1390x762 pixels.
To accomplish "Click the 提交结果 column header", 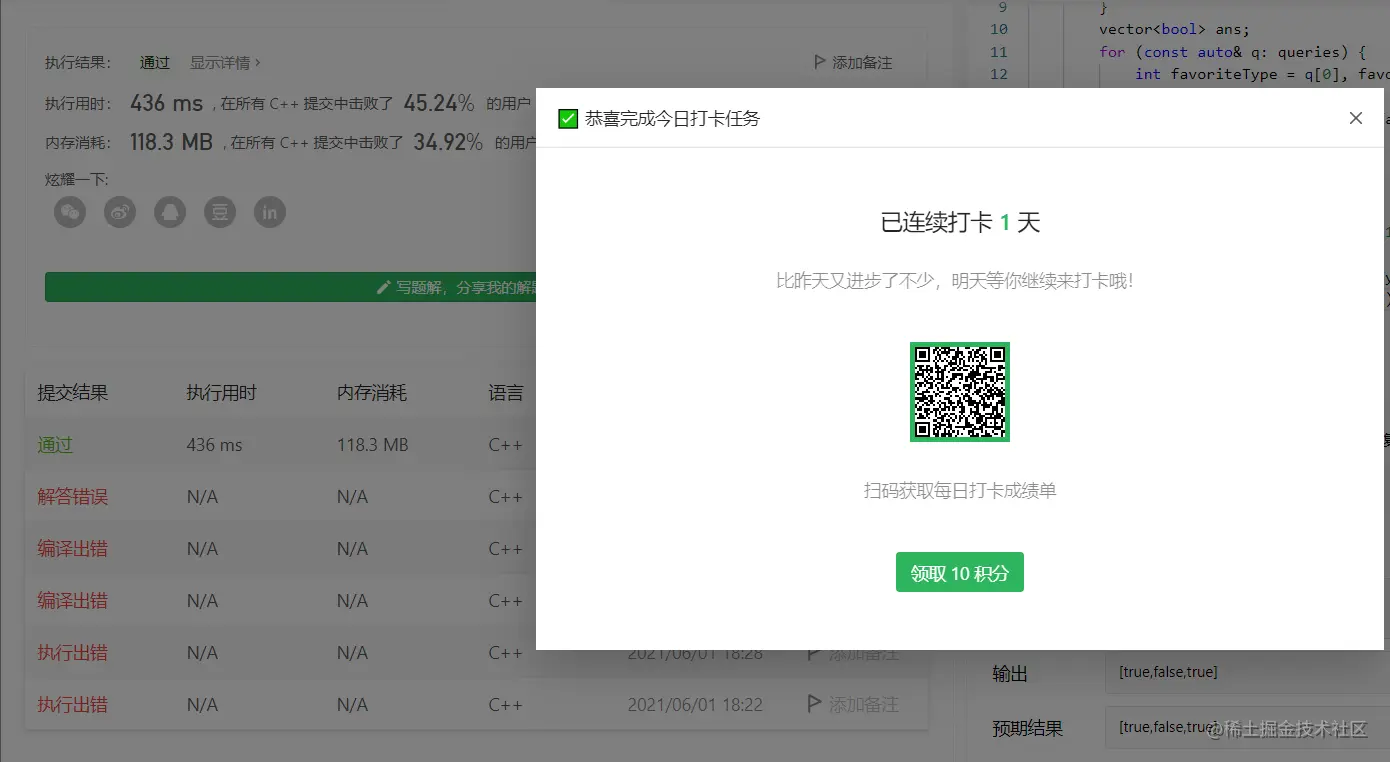I will [73, 393].
